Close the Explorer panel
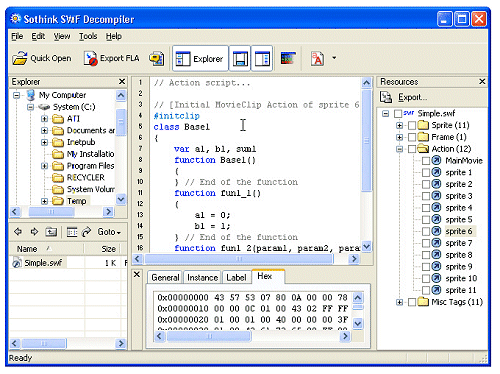Viewport: 500px width, 374px height. (x=122, y=81)
